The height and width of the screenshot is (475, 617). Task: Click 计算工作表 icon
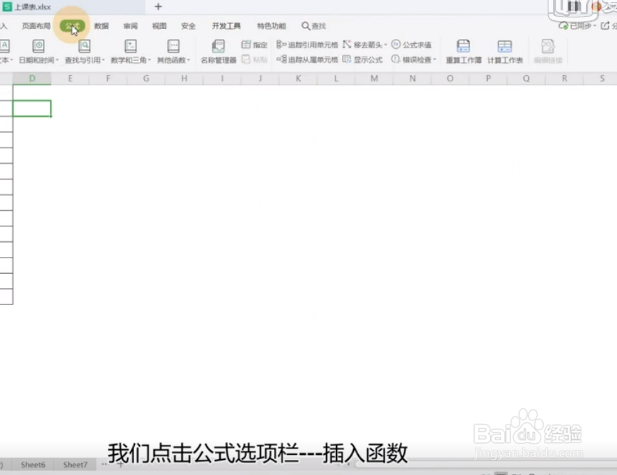click(x=504, y=46)
